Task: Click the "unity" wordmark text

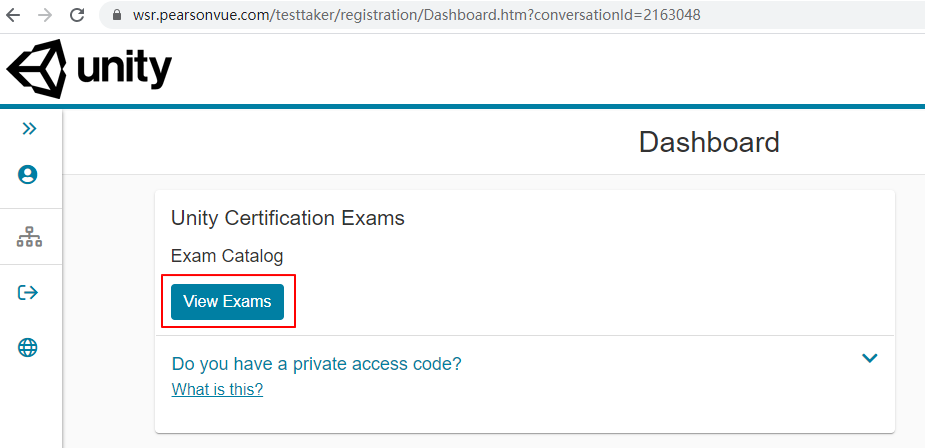Action: pos(124,69)
